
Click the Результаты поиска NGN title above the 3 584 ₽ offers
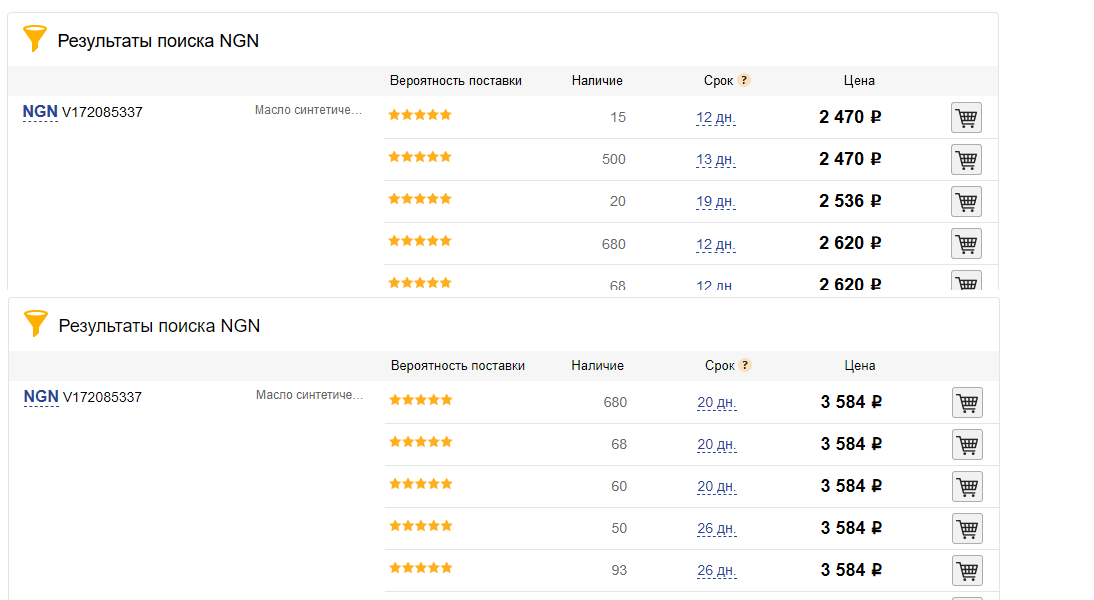click(x=159, y=326)
